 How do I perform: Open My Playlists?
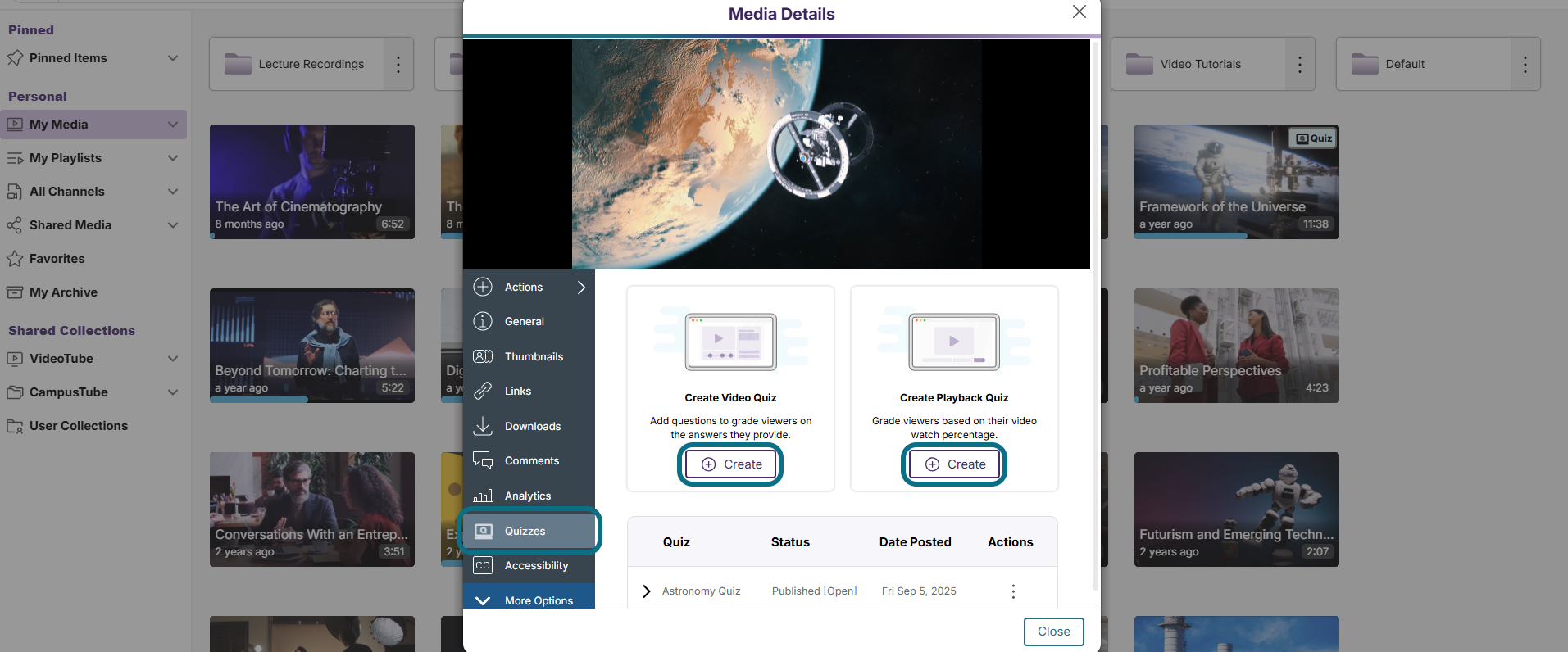tap(66, 158)
